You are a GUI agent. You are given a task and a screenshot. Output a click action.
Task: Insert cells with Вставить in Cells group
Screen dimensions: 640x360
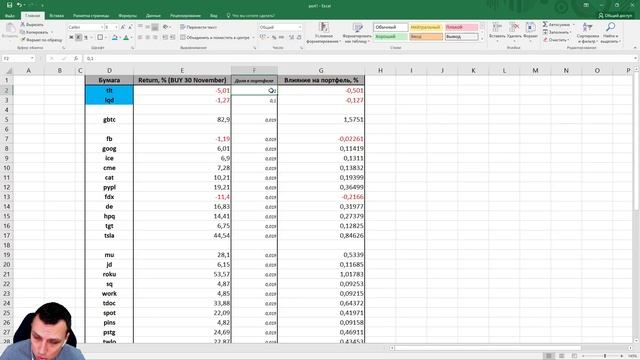(497, 32)
